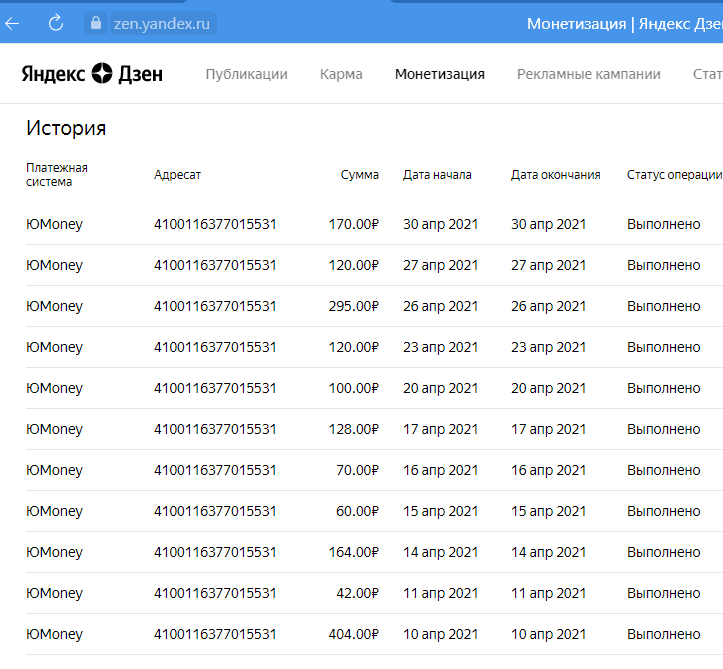Viewport: 723px width, 669px height.
Task: Open the Рекламные кампании tab
Action: point(589,74)
